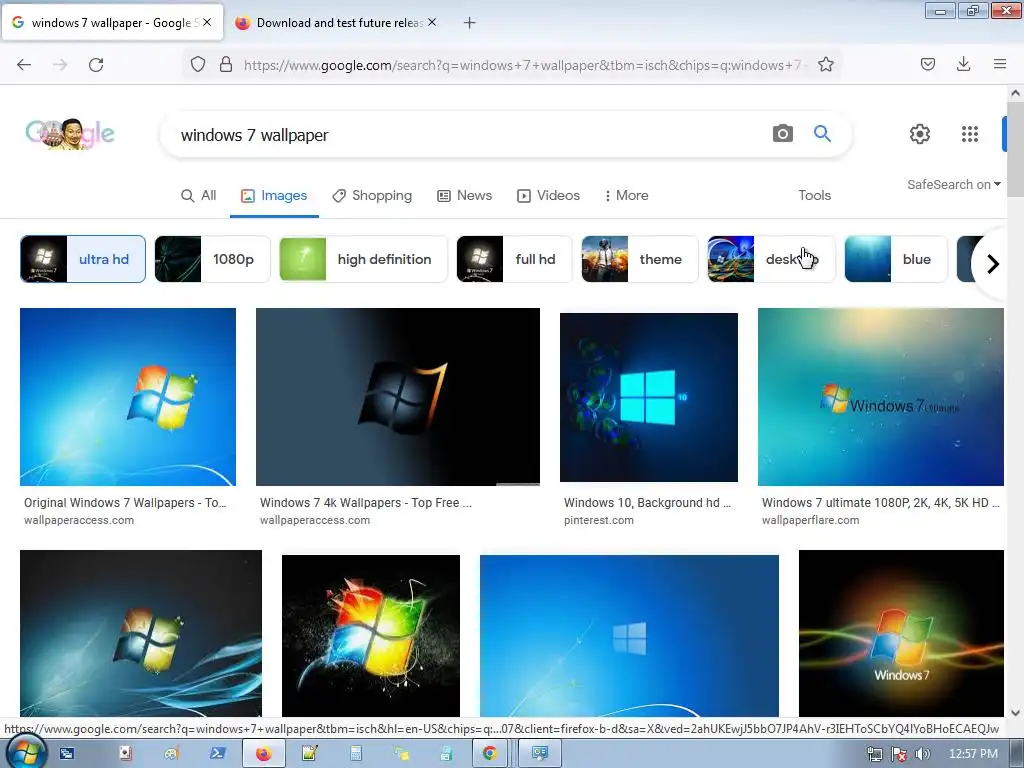This screenshot has height=768, width=1024.
Task: Open a new tab with plus button
Action: (x=469, y=23)
